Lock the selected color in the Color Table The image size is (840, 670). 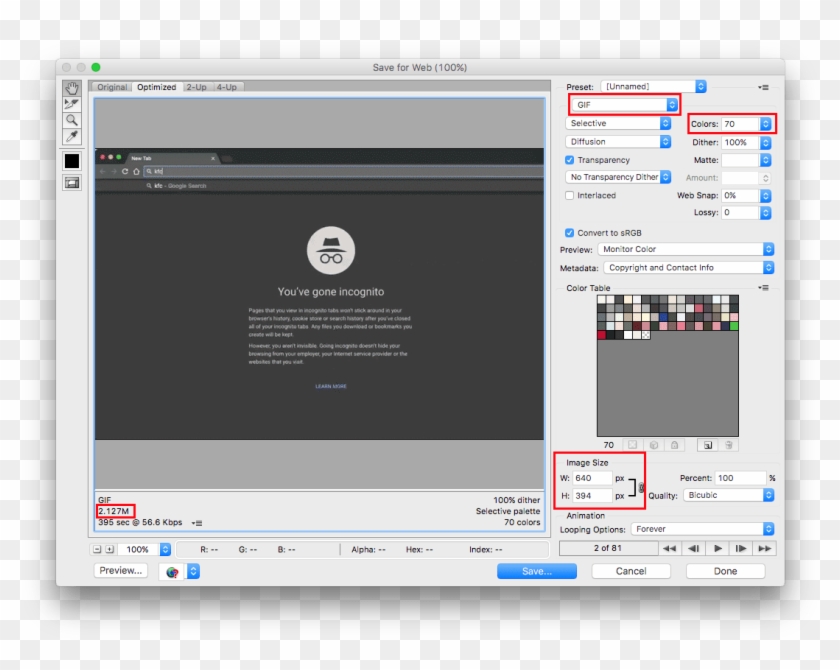674,444
